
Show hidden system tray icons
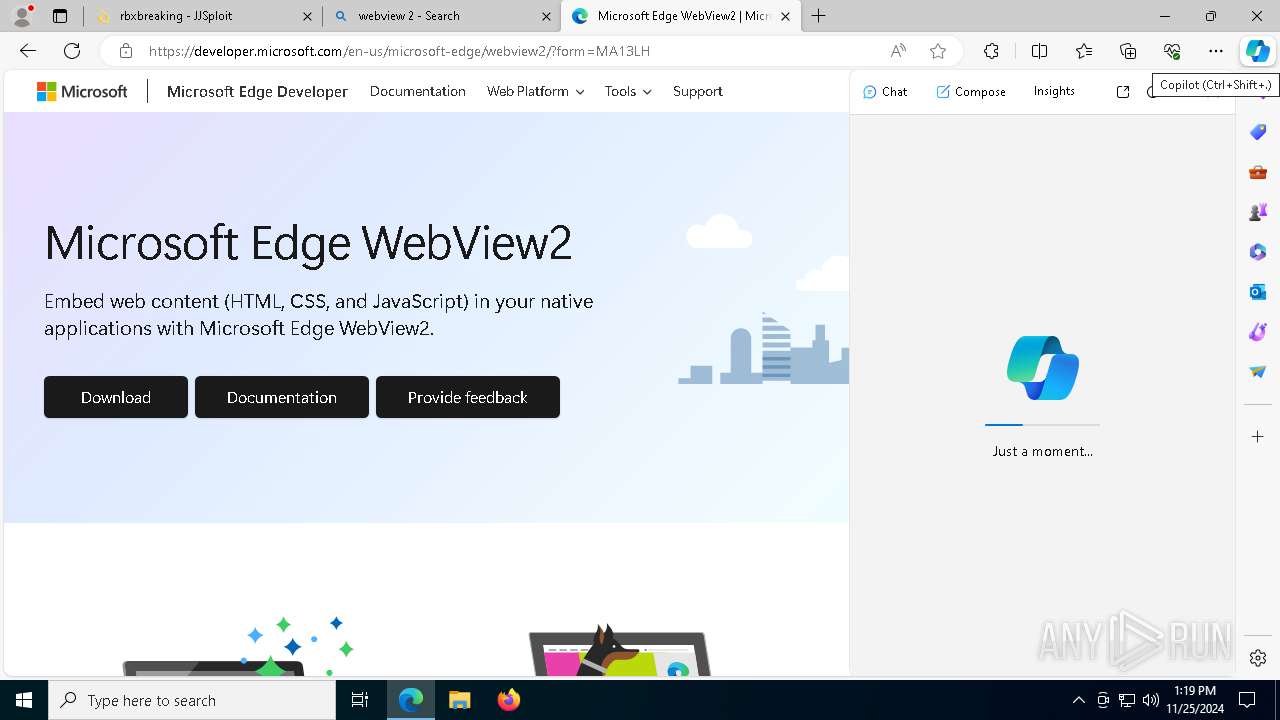coord(1078,700)
